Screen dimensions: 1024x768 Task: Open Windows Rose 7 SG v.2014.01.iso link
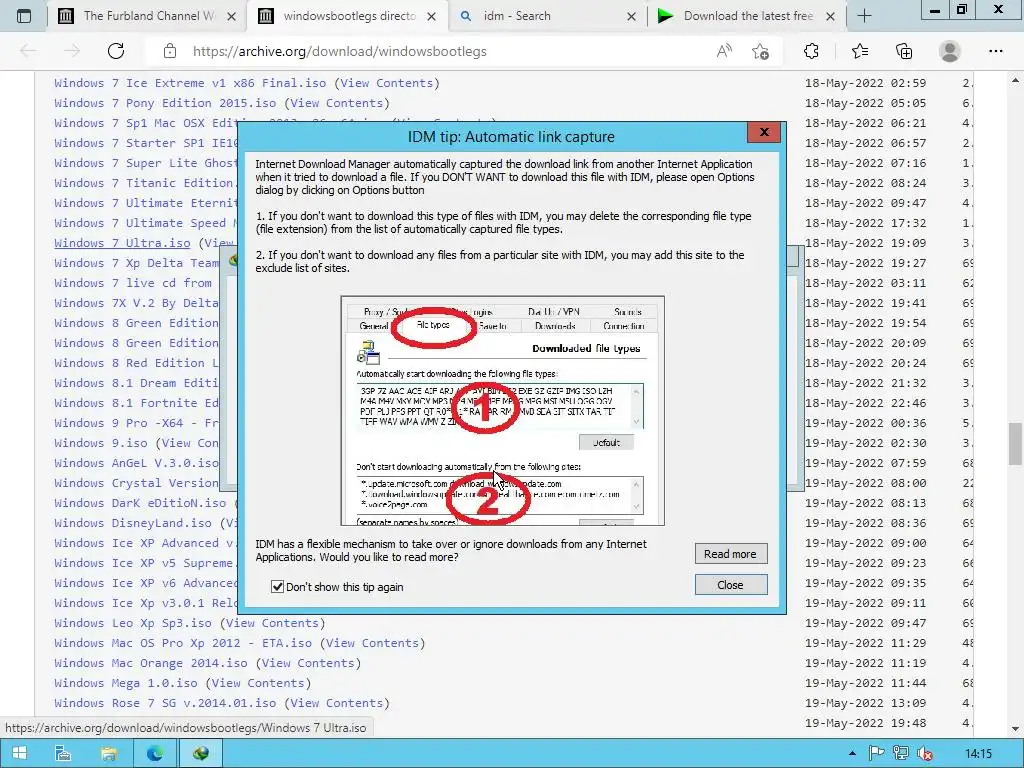(165, 703)
